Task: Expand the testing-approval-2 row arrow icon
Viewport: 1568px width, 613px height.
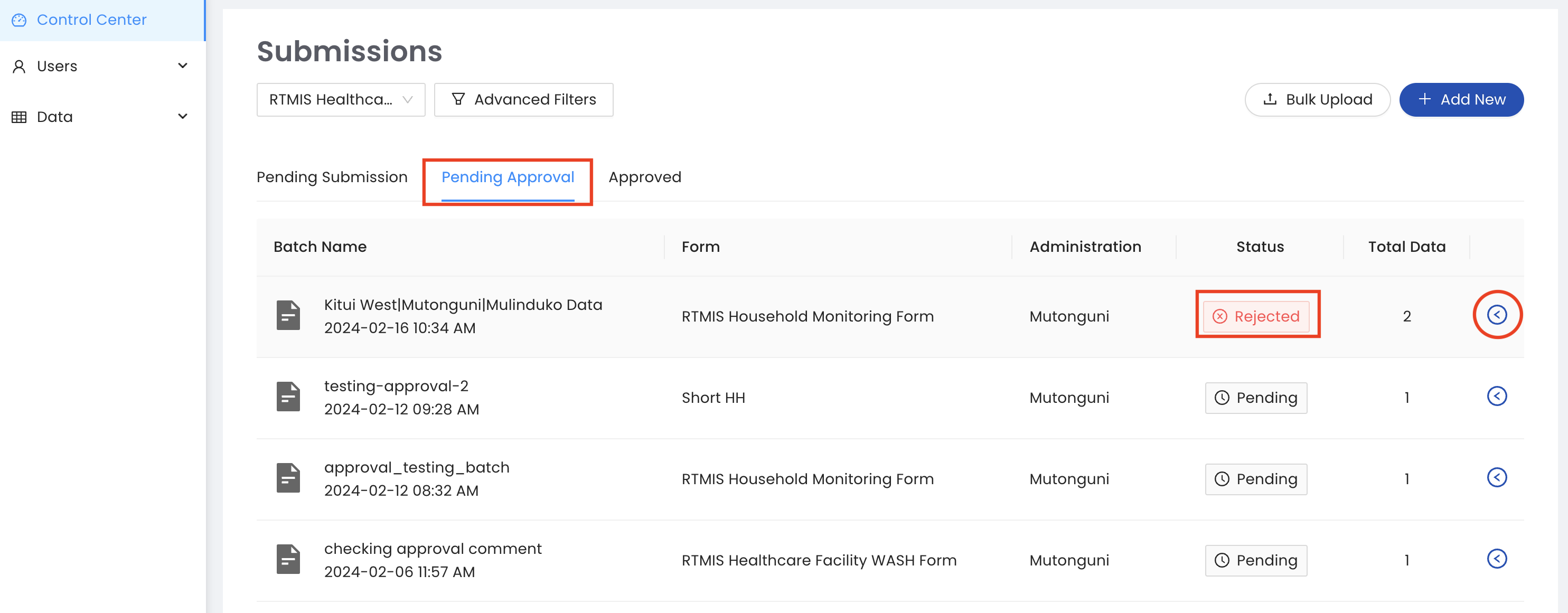Action: [1496, 397]
